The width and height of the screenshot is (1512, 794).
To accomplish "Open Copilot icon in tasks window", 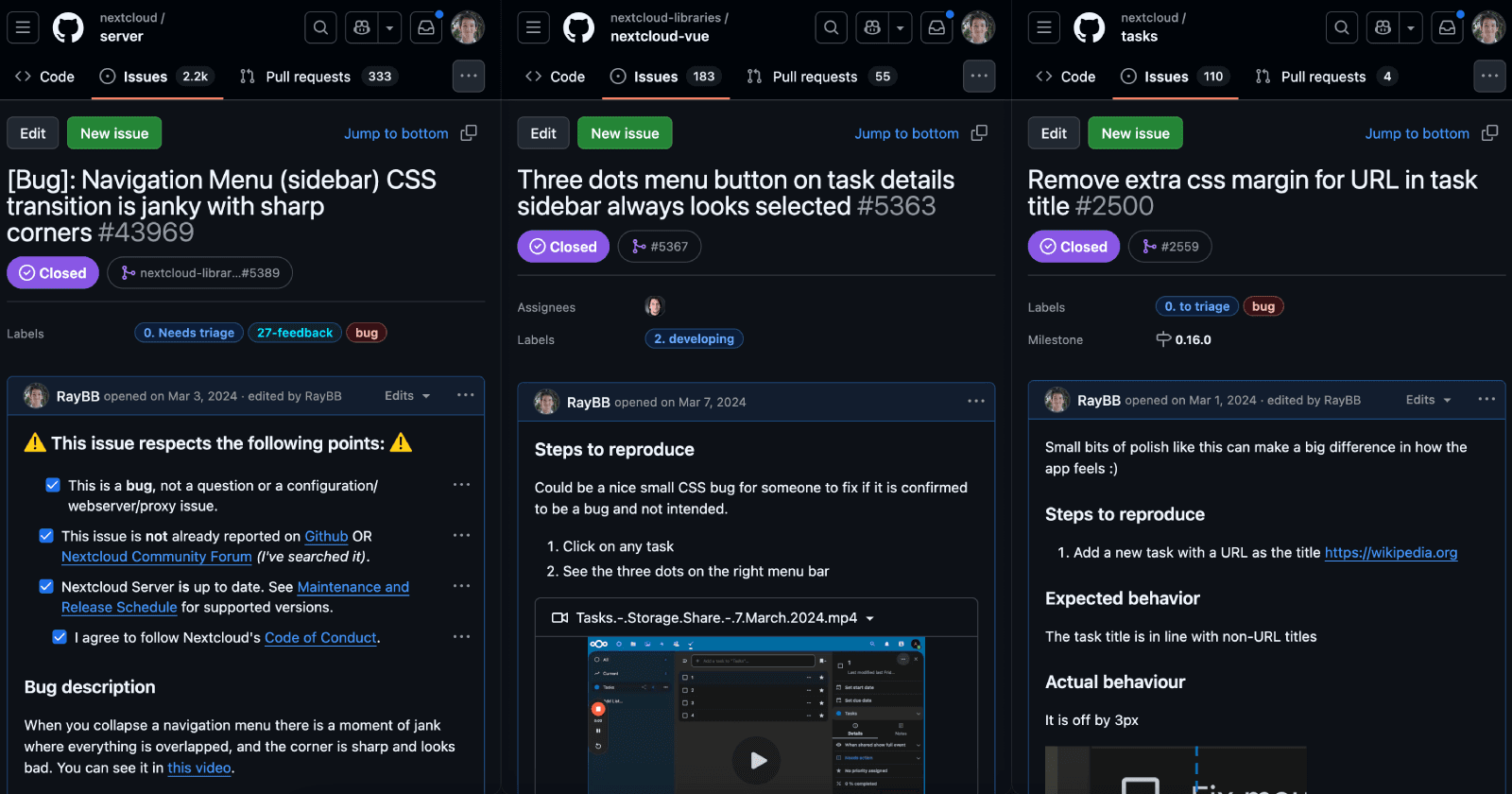I will click(x=1383, y=27).
